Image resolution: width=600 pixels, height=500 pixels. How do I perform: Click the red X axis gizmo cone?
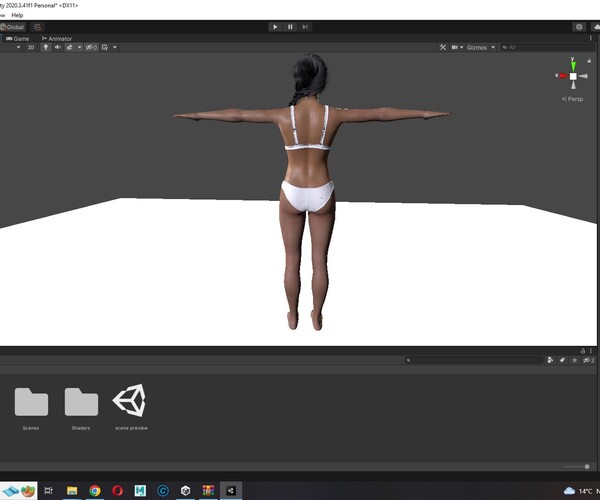(563, 76)
